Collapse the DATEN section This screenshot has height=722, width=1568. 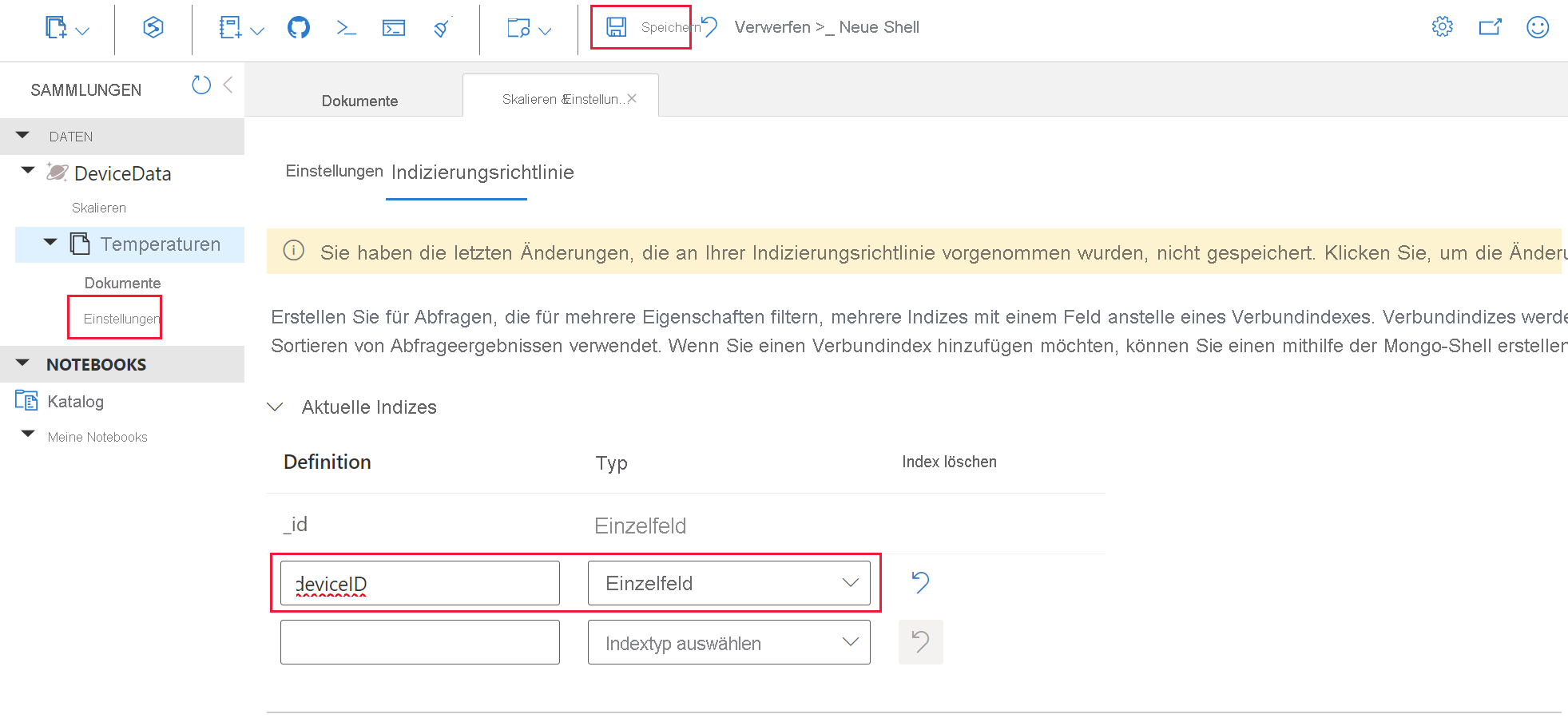point(23,135)
